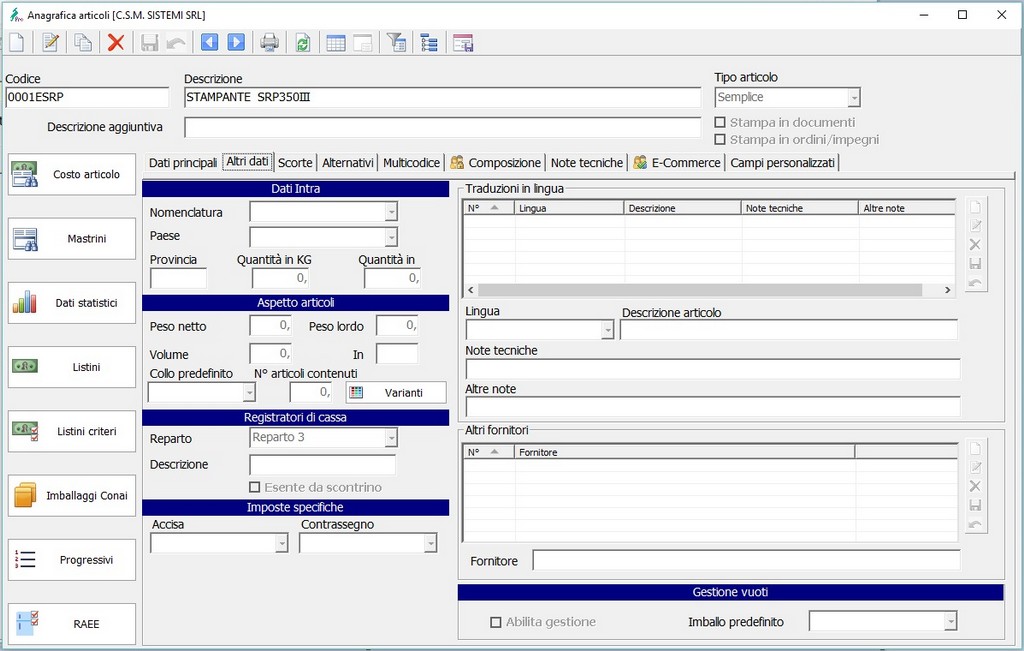Delete supplier row in Altri fornitori panel
1024x651 pixels.
pos(975,486)
